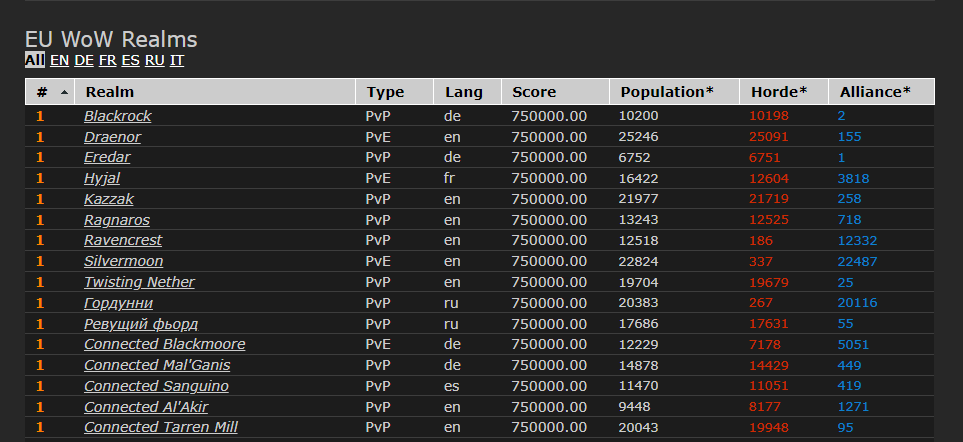Show only FR realms

[107, 60]
